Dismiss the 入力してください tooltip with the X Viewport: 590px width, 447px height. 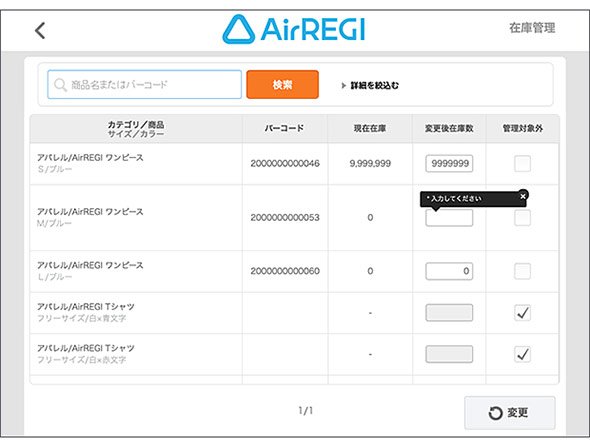click(x=523, y=196)
